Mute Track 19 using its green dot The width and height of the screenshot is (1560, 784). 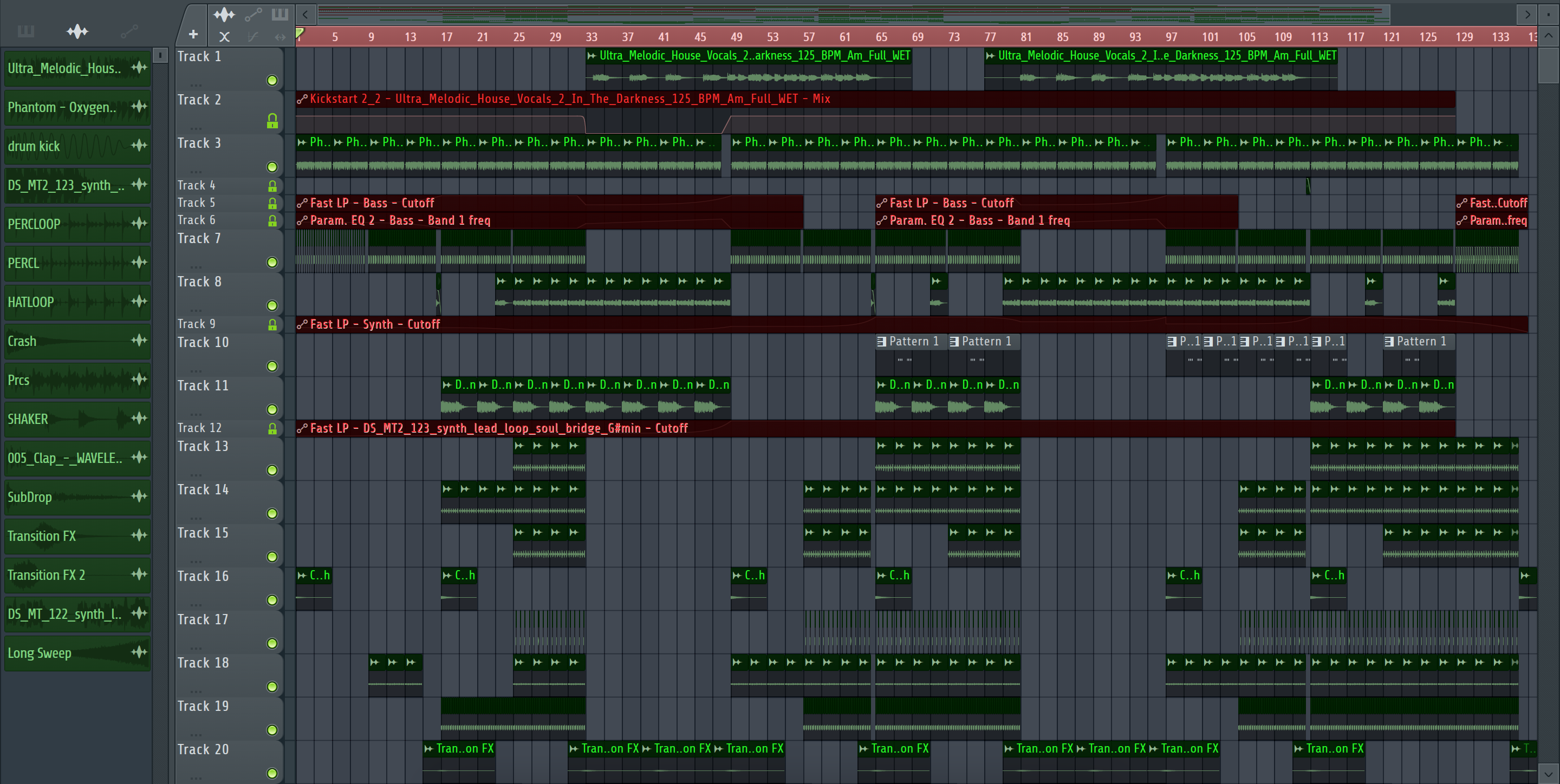[x=272, y=730]
